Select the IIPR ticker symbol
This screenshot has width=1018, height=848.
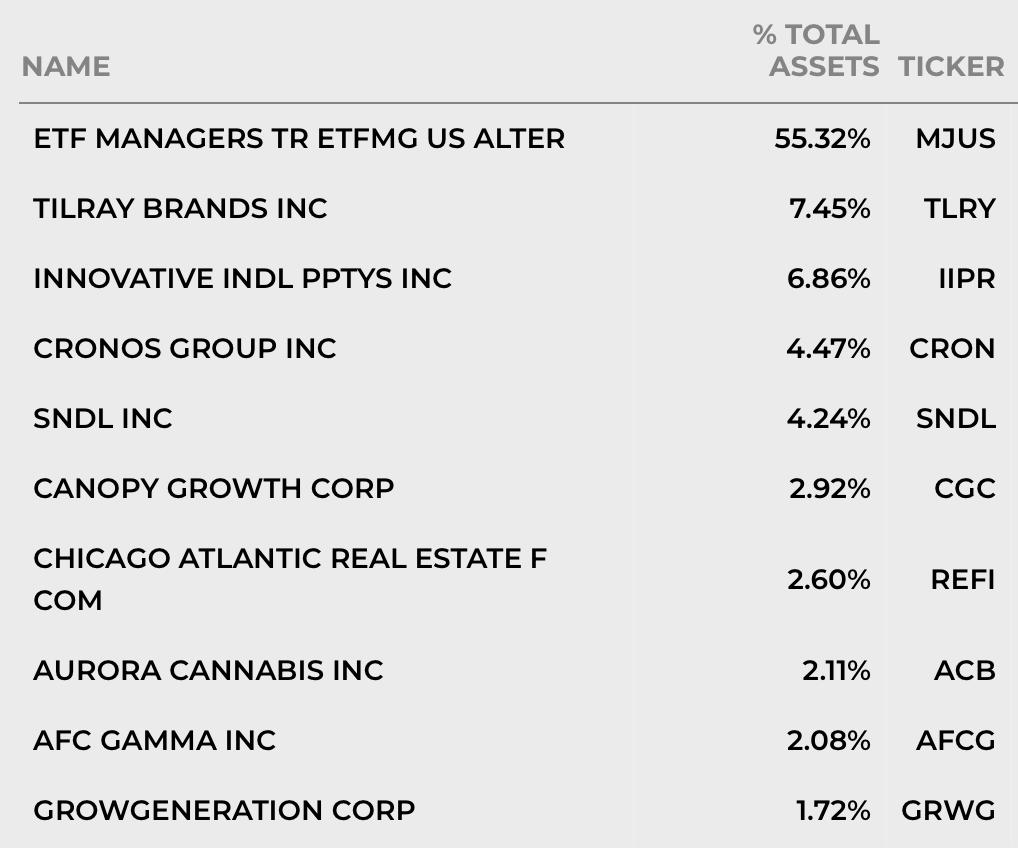pos(967,279)
